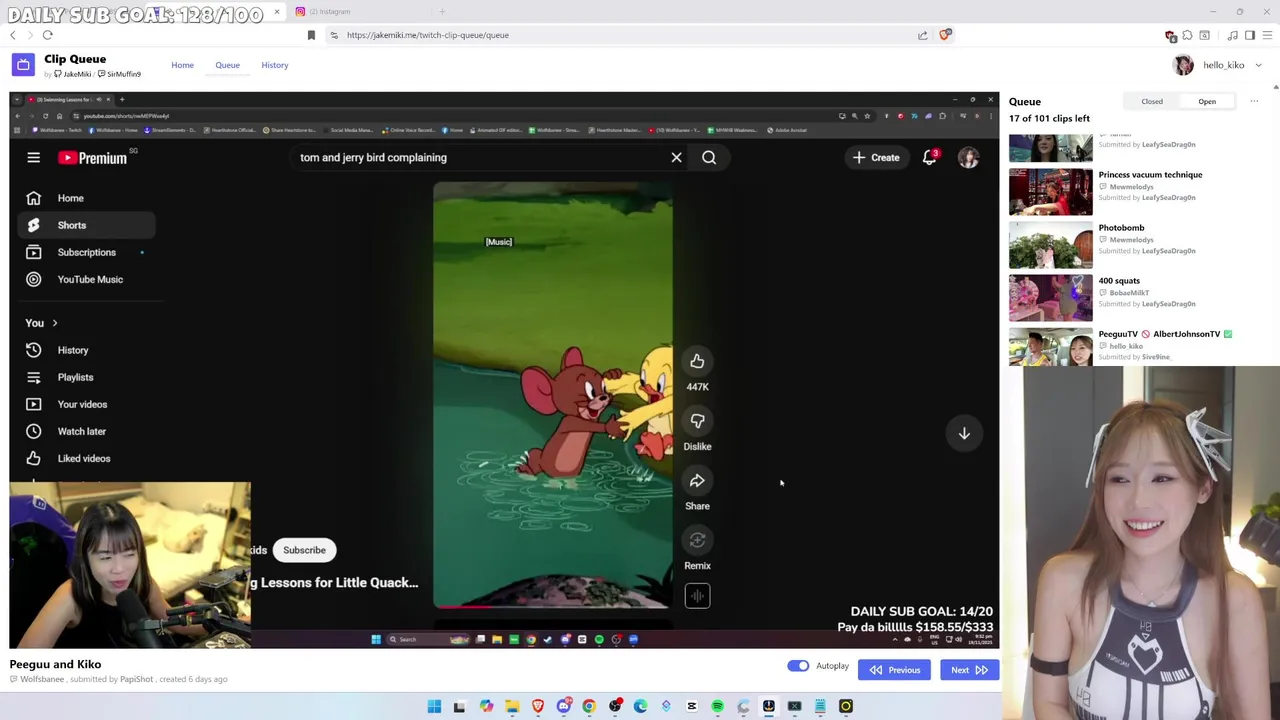Select Princess vacuum technique clip thumbnail
This screenshot has width=1280, height=720.
[1050, 191]
